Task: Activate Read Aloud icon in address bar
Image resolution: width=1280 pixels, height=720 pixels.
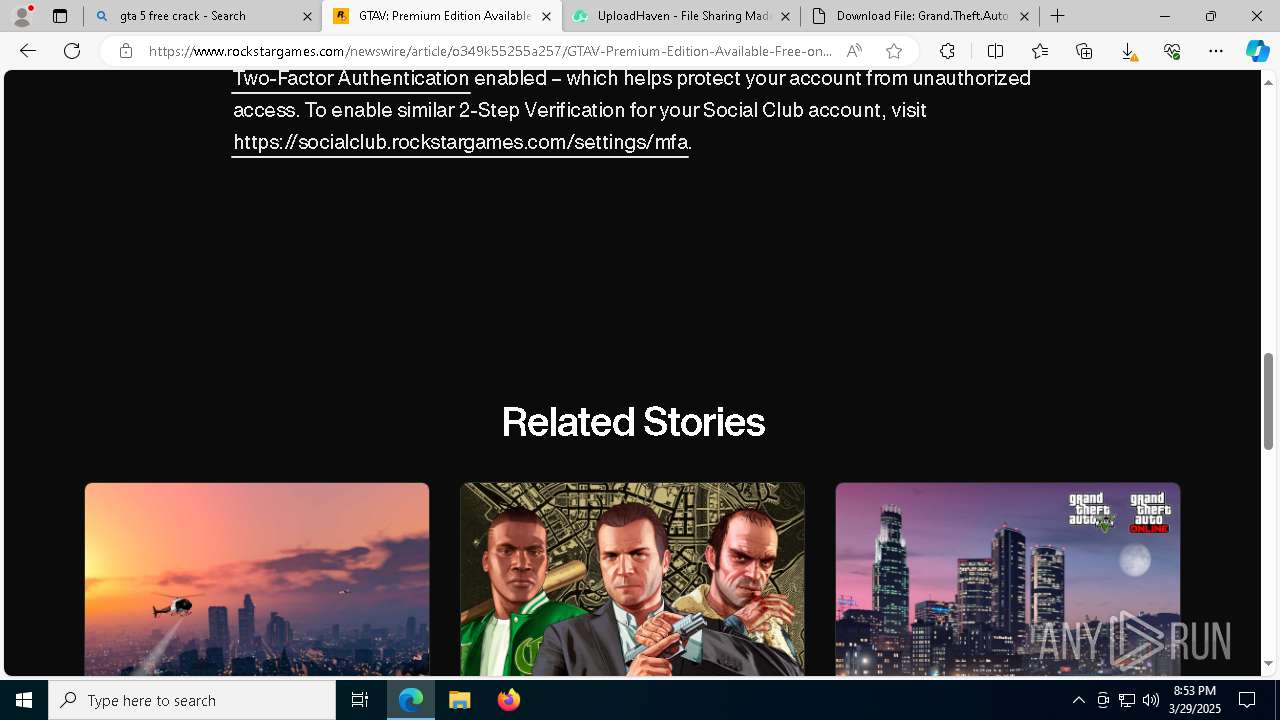Action: point(854,51)
